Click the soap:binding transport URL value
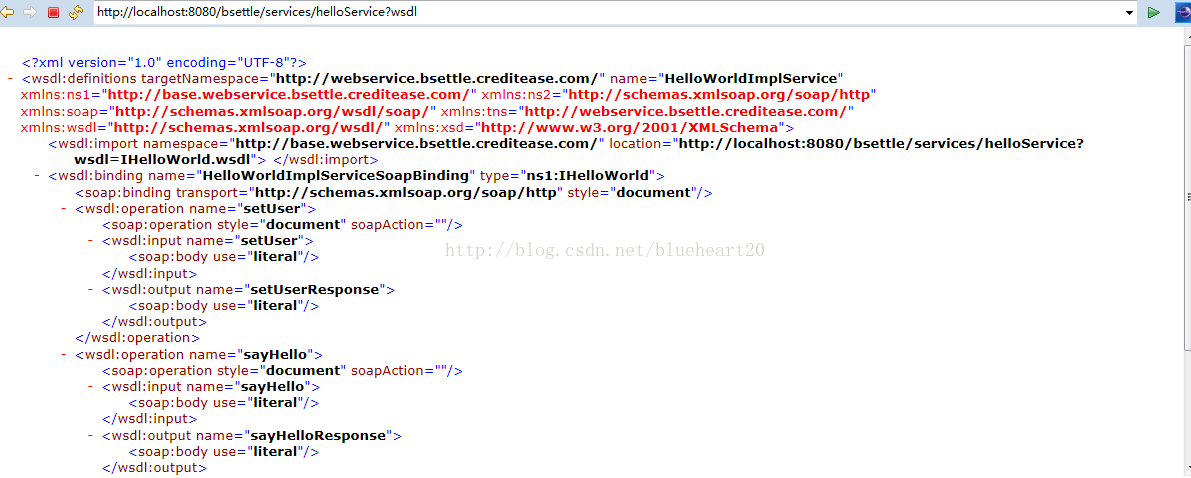1191x478 pixels. (x=406, y=192)
